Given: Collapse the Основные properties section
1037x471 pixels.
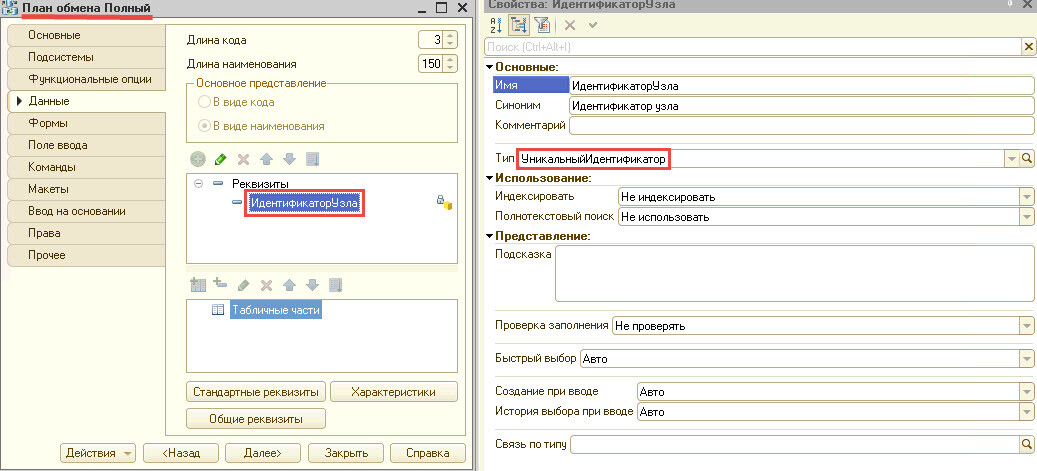Looking at the screenshot, I should [x=489, y=67].
